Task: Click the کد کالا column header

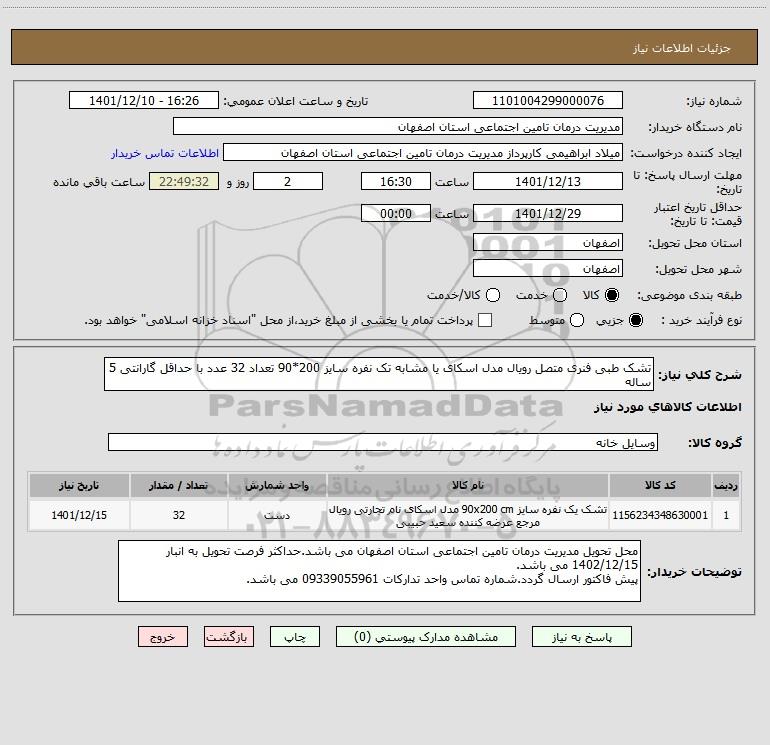Action: (x=660, y=485)
